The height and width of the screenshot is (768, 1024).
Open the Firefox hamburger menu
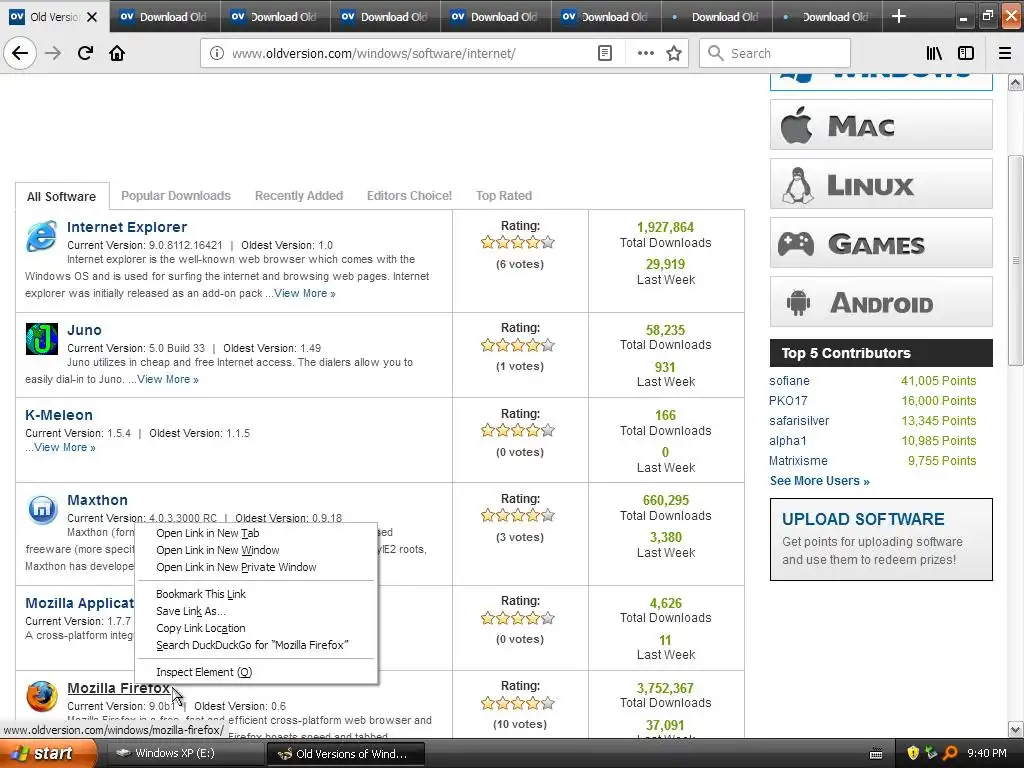pyautogui.click(x=1004, y=53)
